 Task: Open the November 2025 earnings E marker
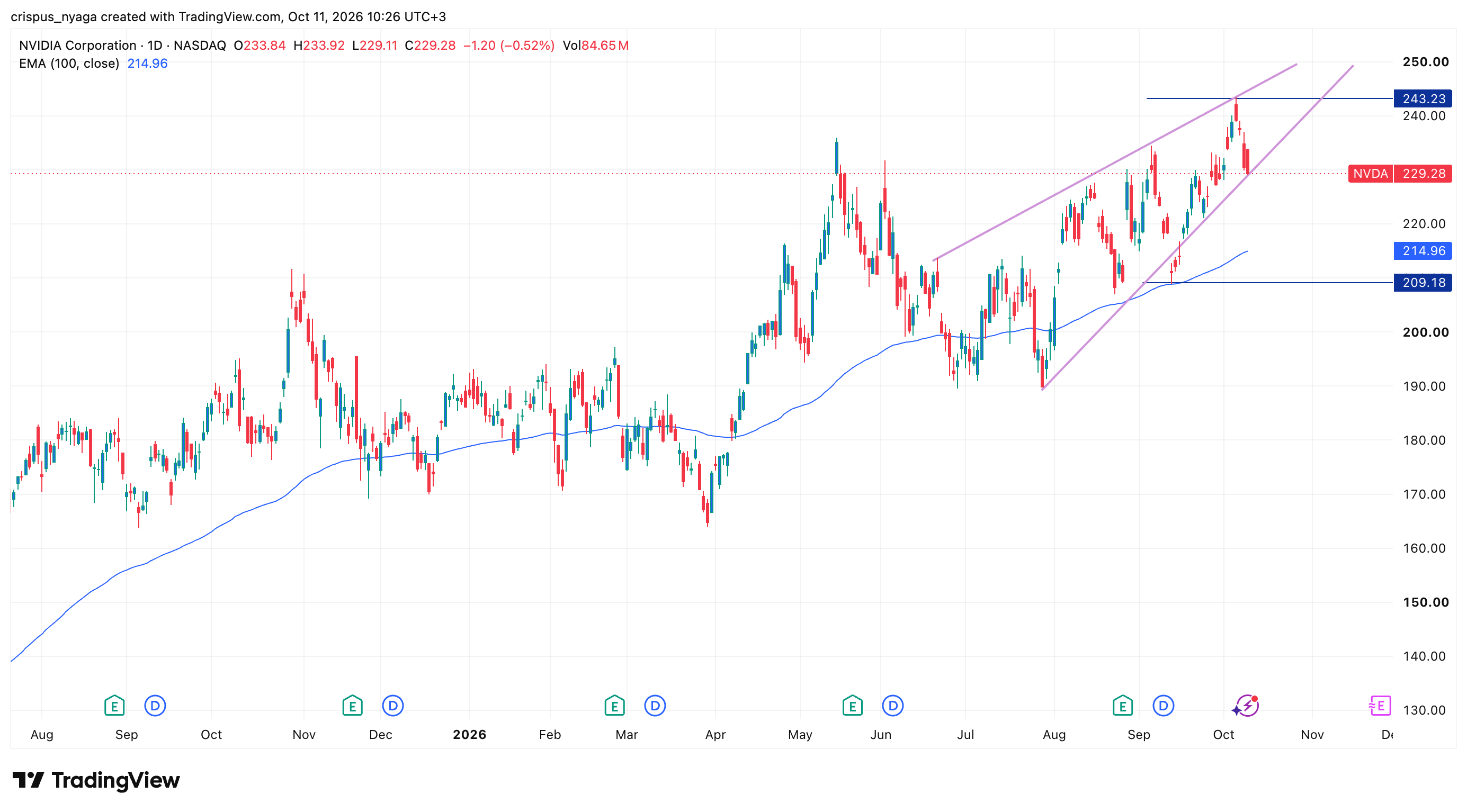tap(353, 706)
